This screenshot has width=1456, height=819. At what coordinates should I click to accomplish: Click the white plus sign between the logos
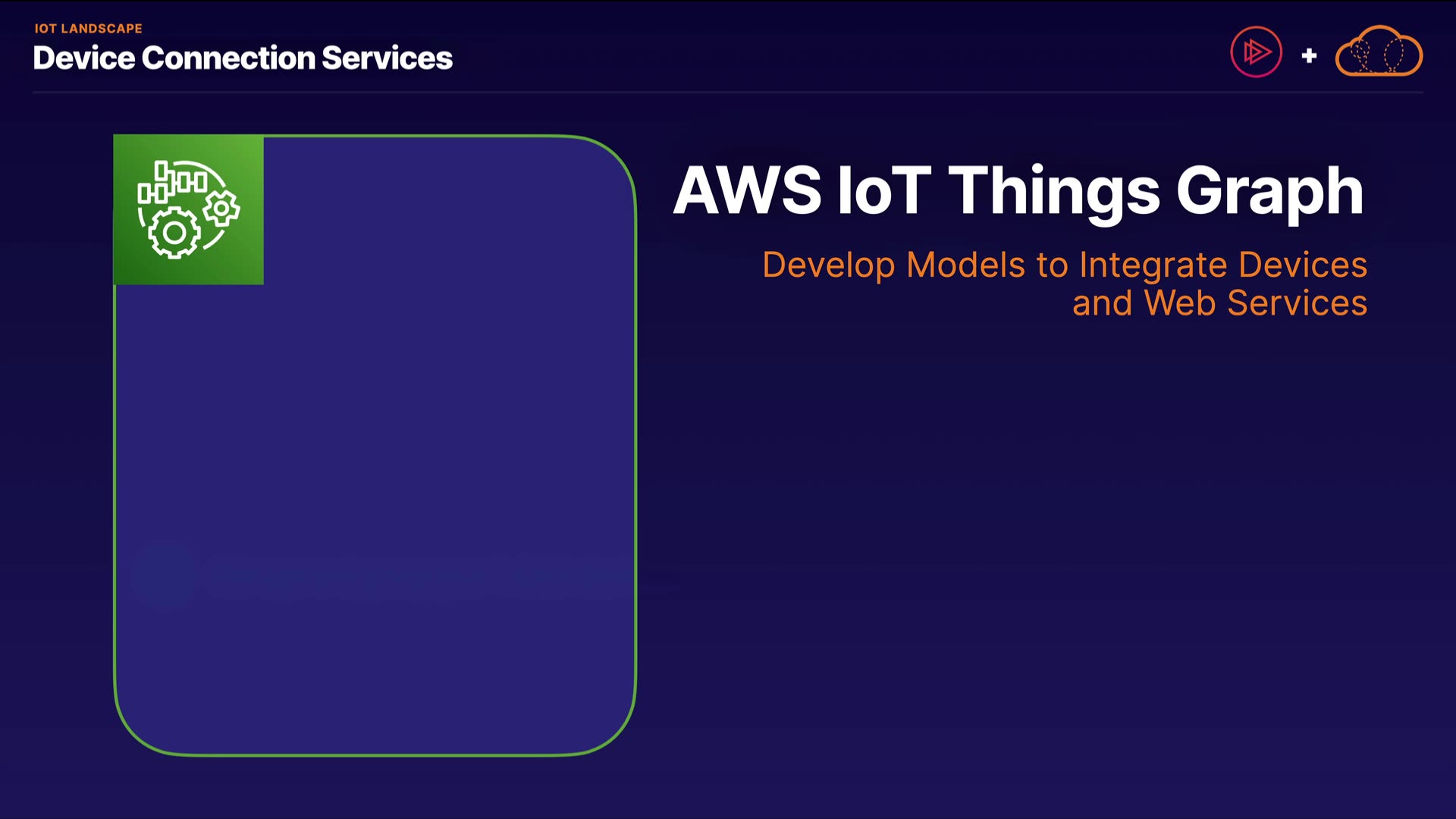coord(1309,55)
